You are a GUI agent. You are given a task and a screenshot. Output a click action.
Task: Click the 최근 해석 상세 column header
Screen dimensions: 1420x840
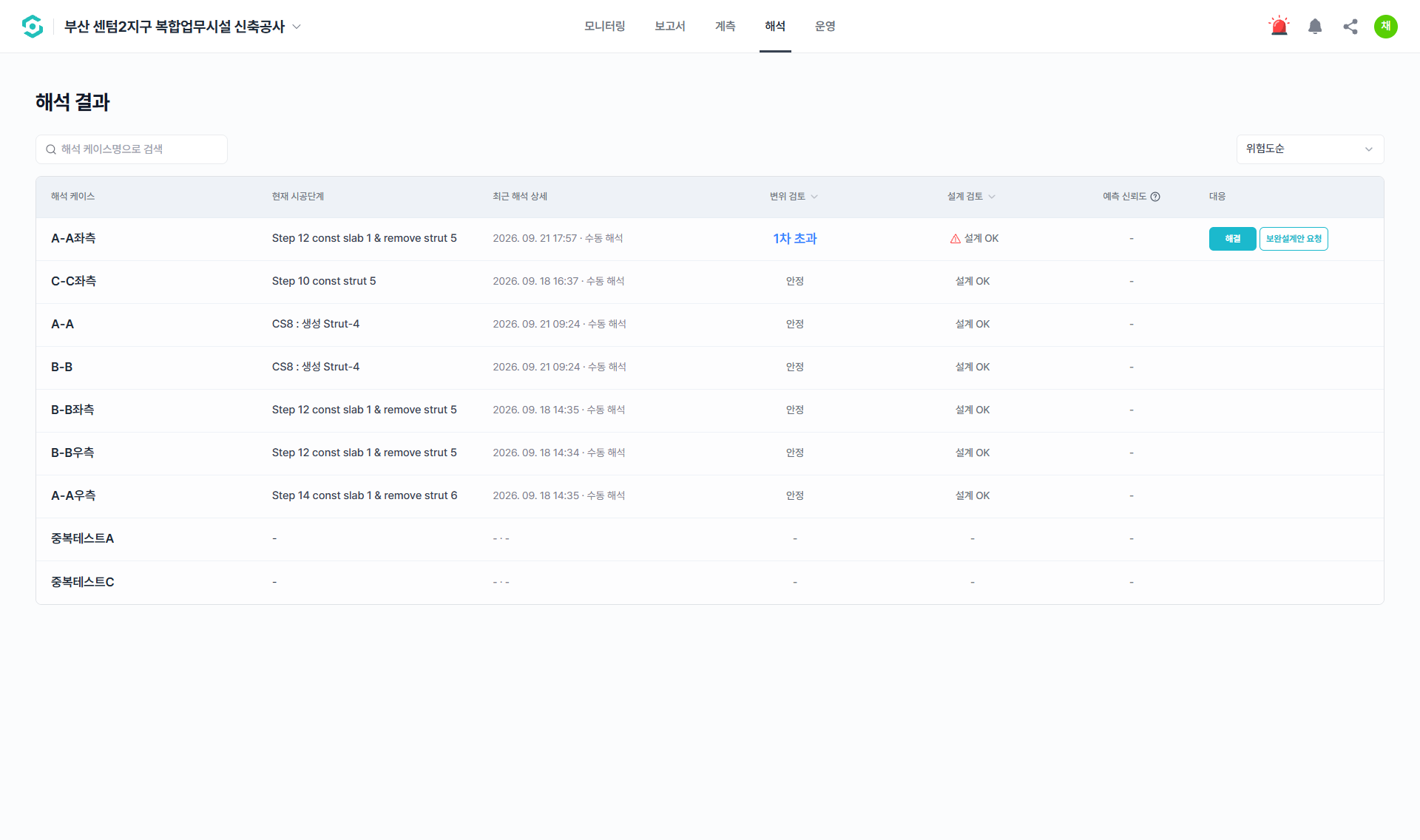tap(520, 197)
